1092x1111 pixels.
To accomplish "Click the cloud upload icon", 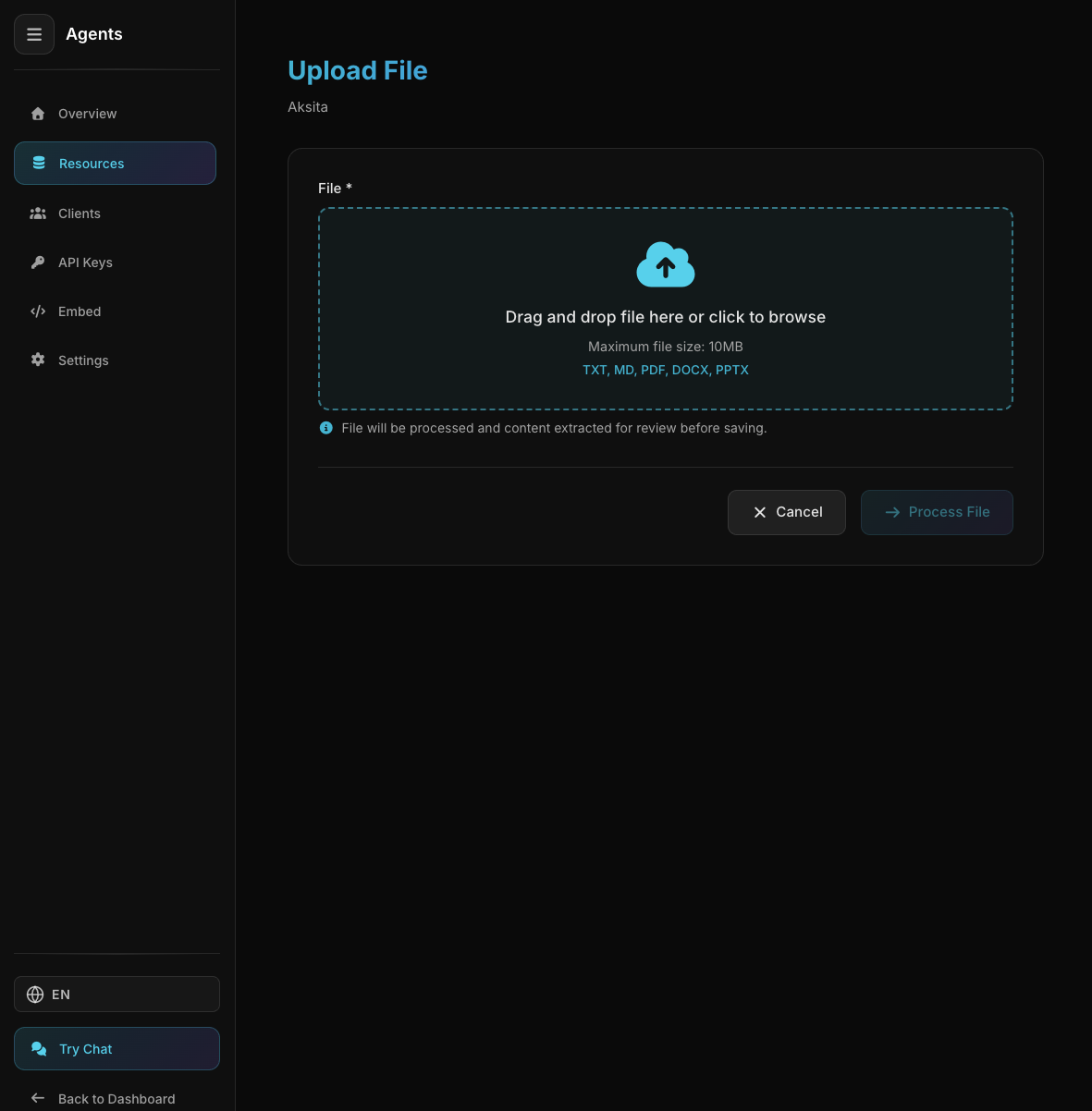I will (665, 265).
